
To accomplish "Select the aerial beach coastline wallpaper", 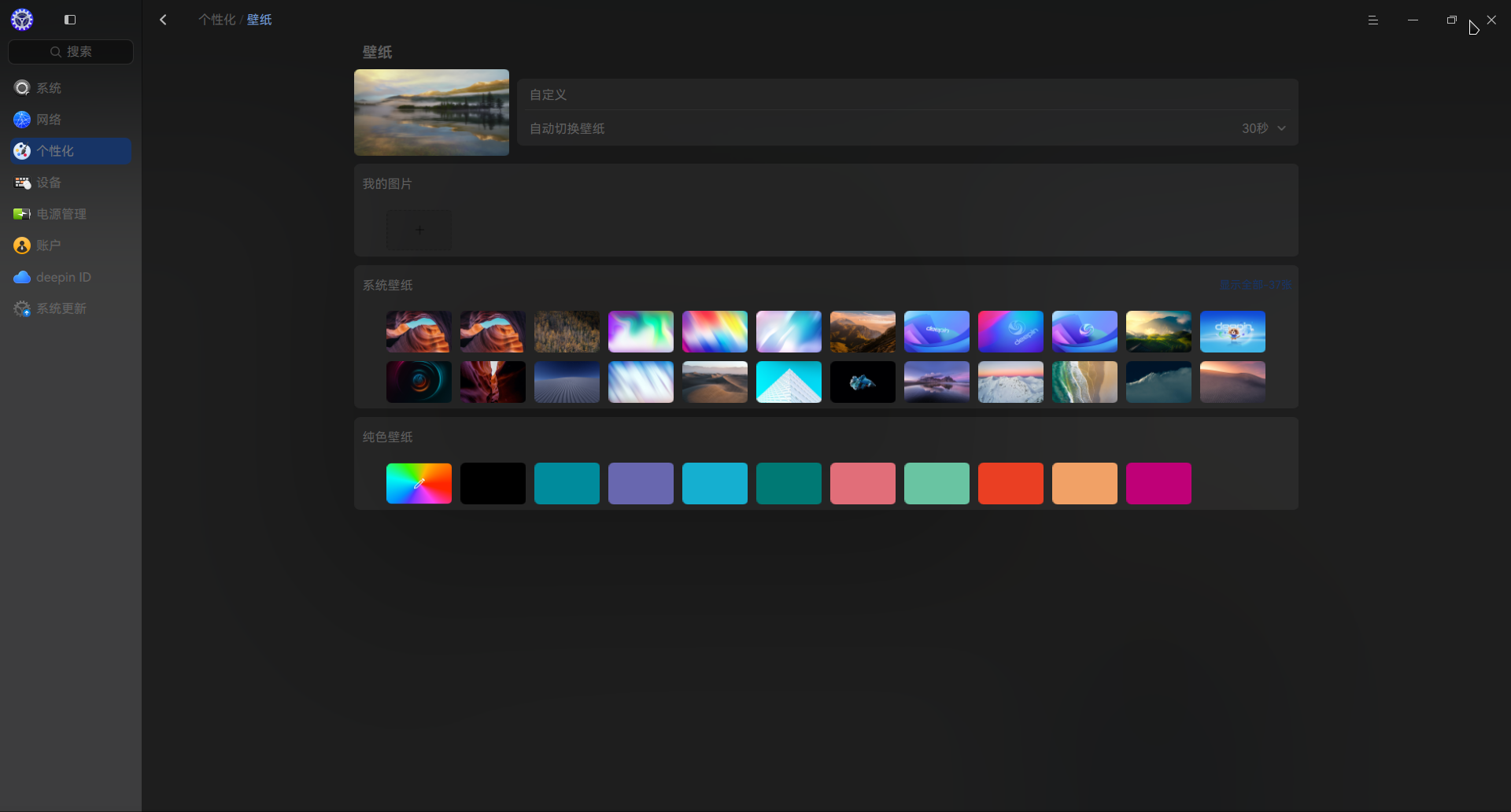I will point(1084,382).
